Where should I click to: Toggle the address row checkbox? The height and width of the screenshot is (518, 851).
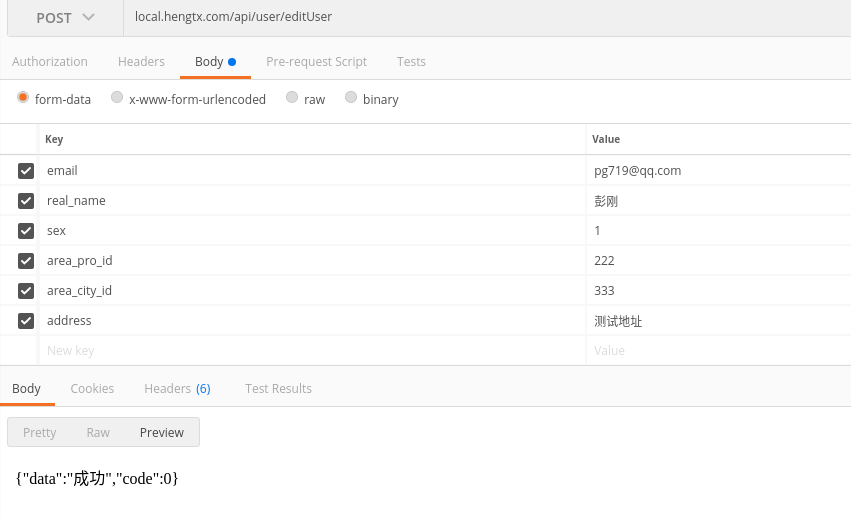[x=26, y=320]
